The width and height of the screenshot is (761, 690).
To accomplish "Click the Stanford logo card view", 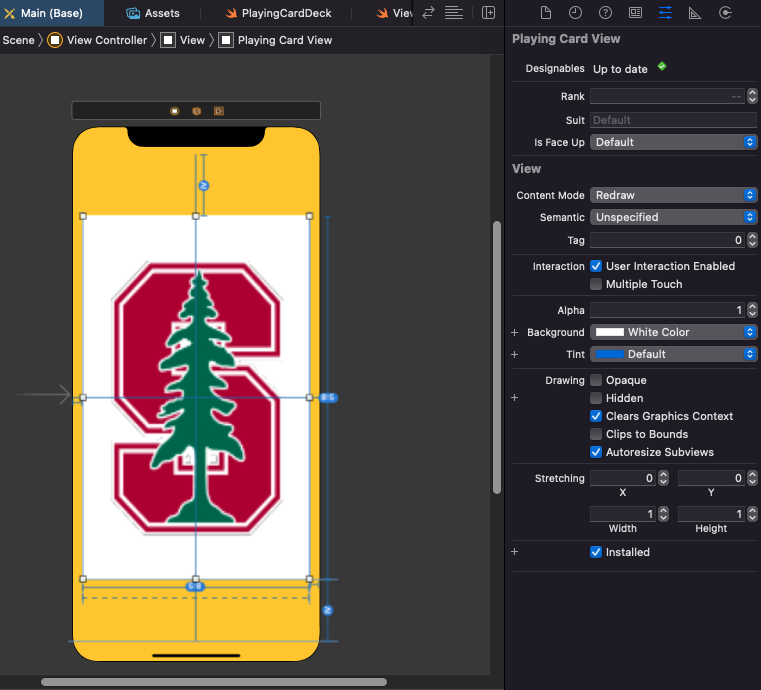I will (x=196, y=397).
